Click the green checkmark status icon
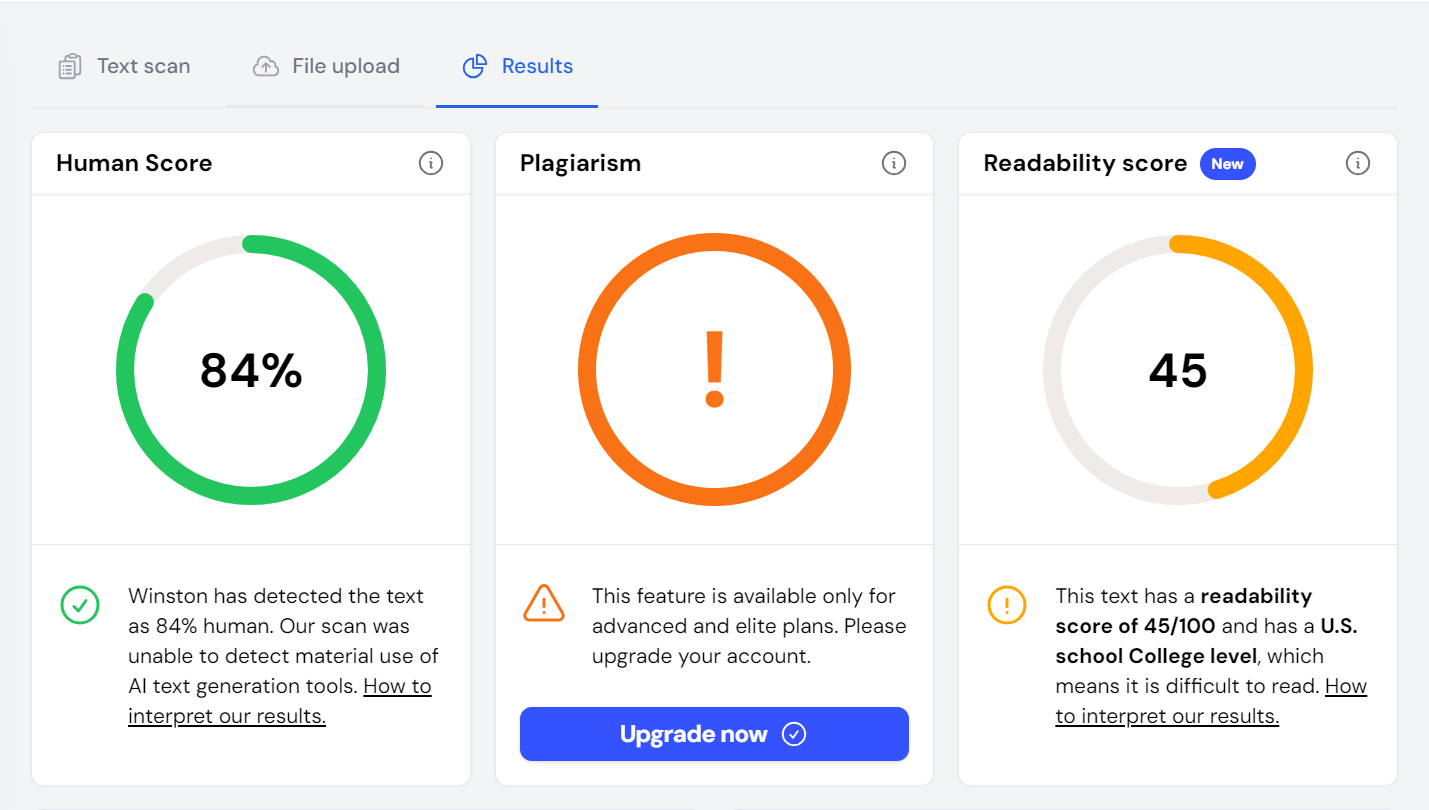Viewport: 1429px width, 810px height. pyautogui.click(x=80, y=604)
